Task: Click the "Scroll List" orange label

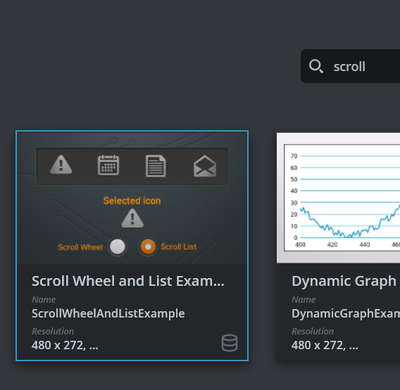Action: pyautogui.click(x=179, y=247)
